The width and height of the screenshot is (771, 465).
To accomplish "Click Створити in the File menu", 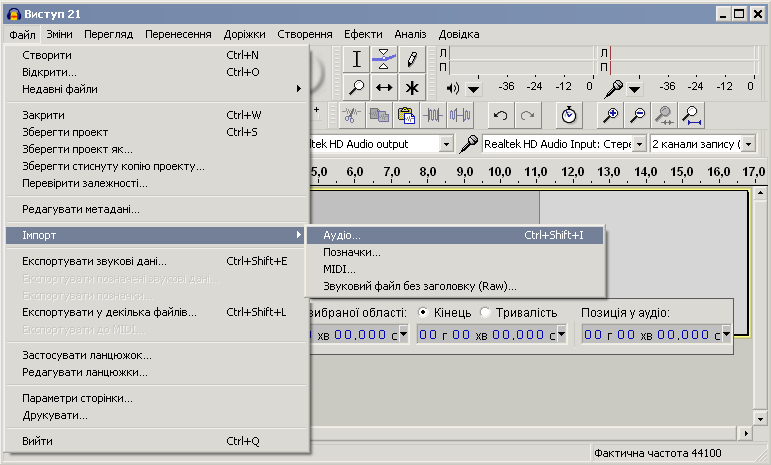I will coord(157,55).
